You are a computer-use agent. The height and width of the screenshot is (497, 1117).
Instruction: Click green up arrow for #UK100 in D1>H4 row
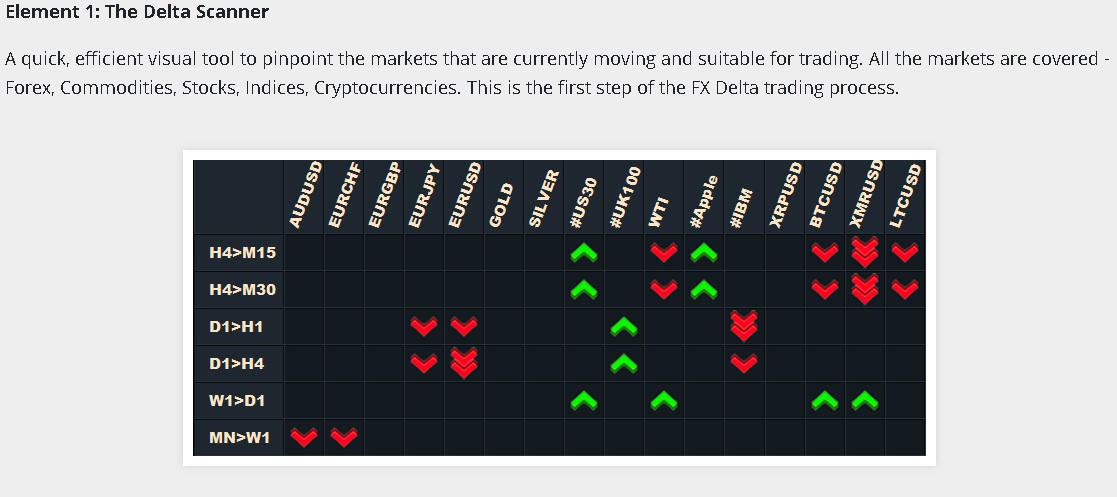pos(624,363)
